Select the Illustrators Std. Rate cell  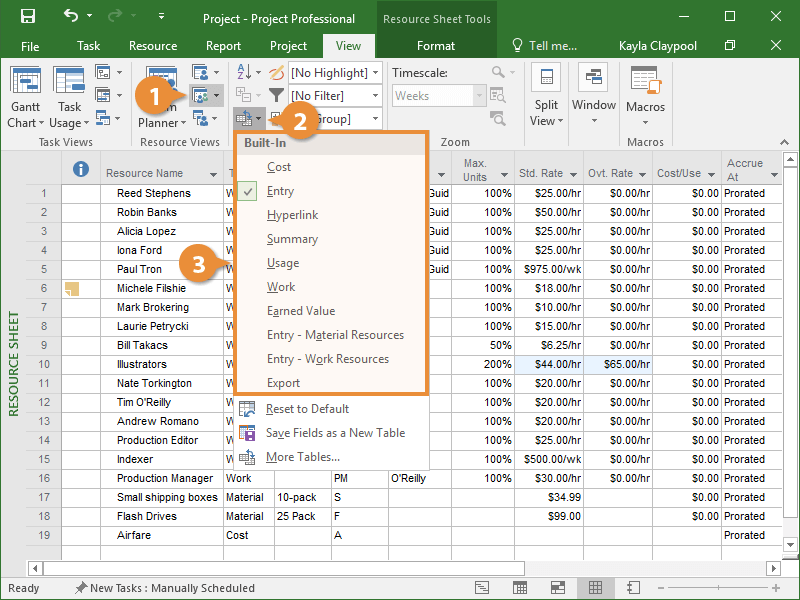pos(547,364)
